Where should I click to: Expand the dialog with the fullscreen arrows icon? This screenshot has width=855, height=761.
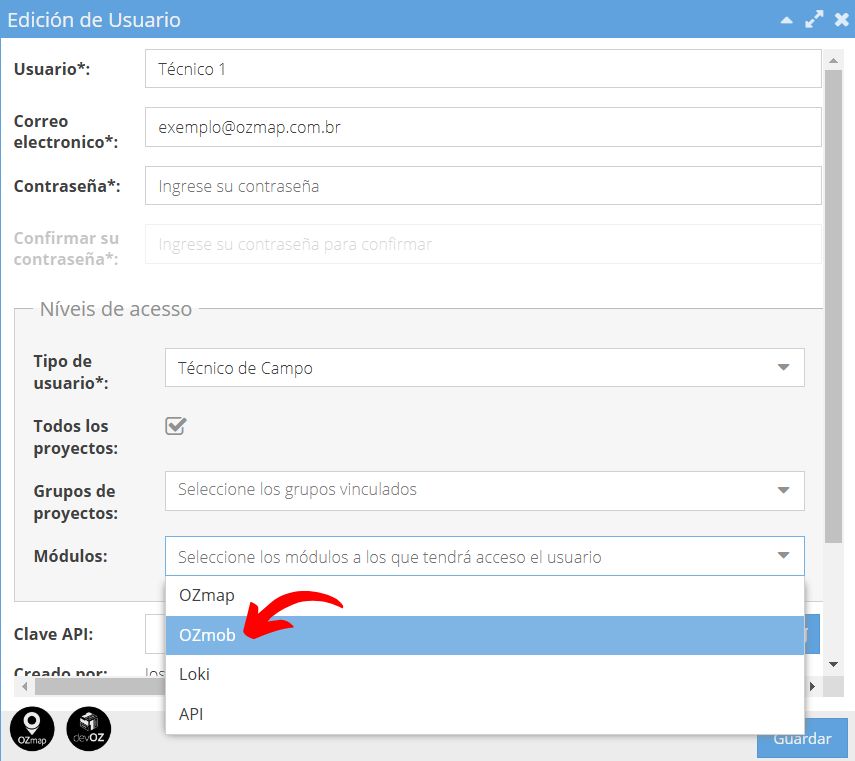click(x=814, y=20)
